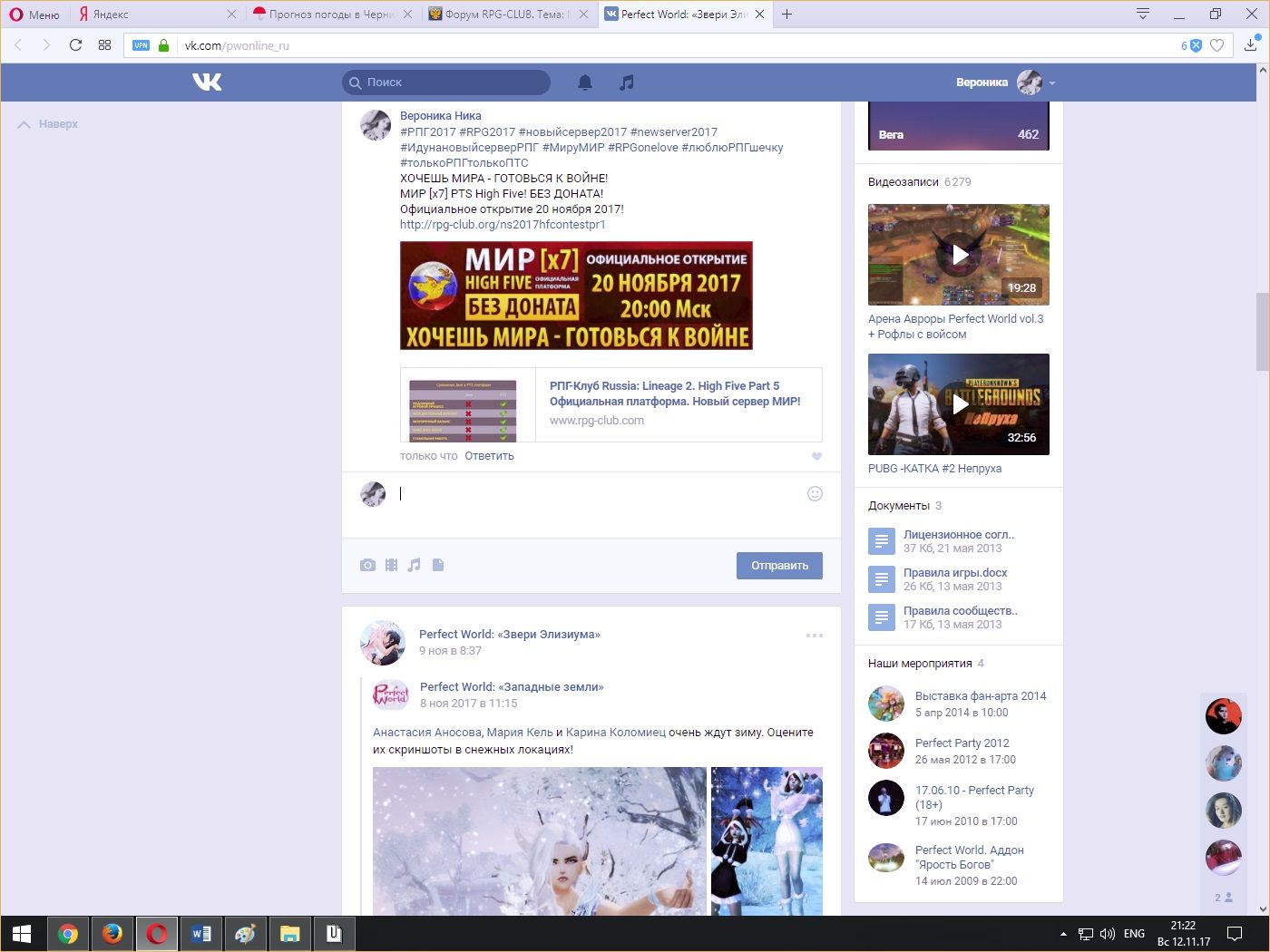Viewport: 1270px width, 952px height.
Task: Attach a photo to the comment
Action: (x=367, y=565)
